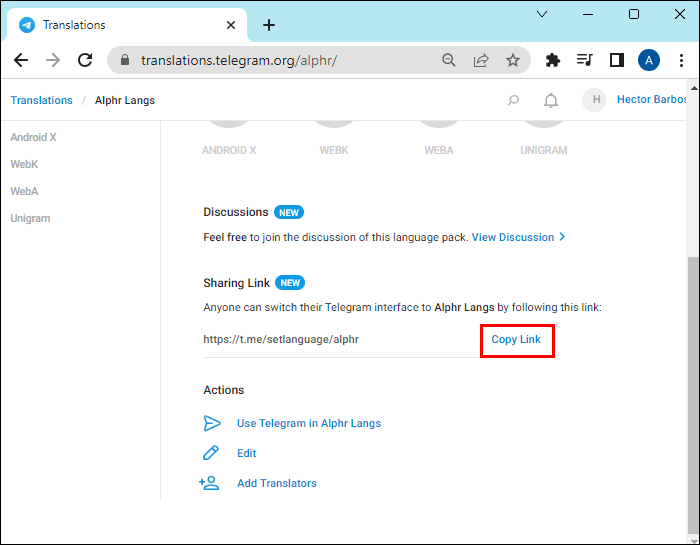Close the Translations browser tab
Viewport: 700px width, 545px height.
point(231,25)
